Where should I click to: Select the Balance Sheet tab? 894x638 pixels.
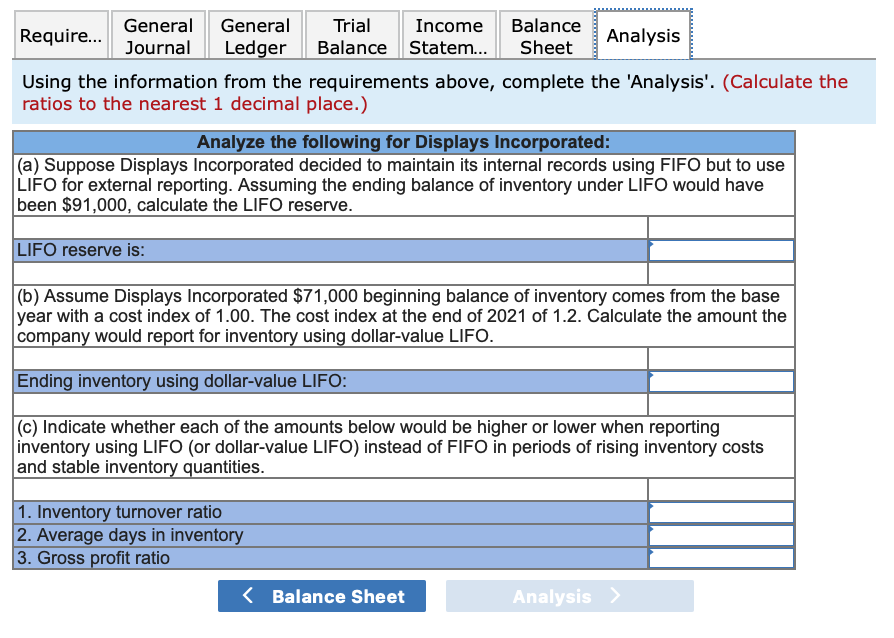coord(545,34)
